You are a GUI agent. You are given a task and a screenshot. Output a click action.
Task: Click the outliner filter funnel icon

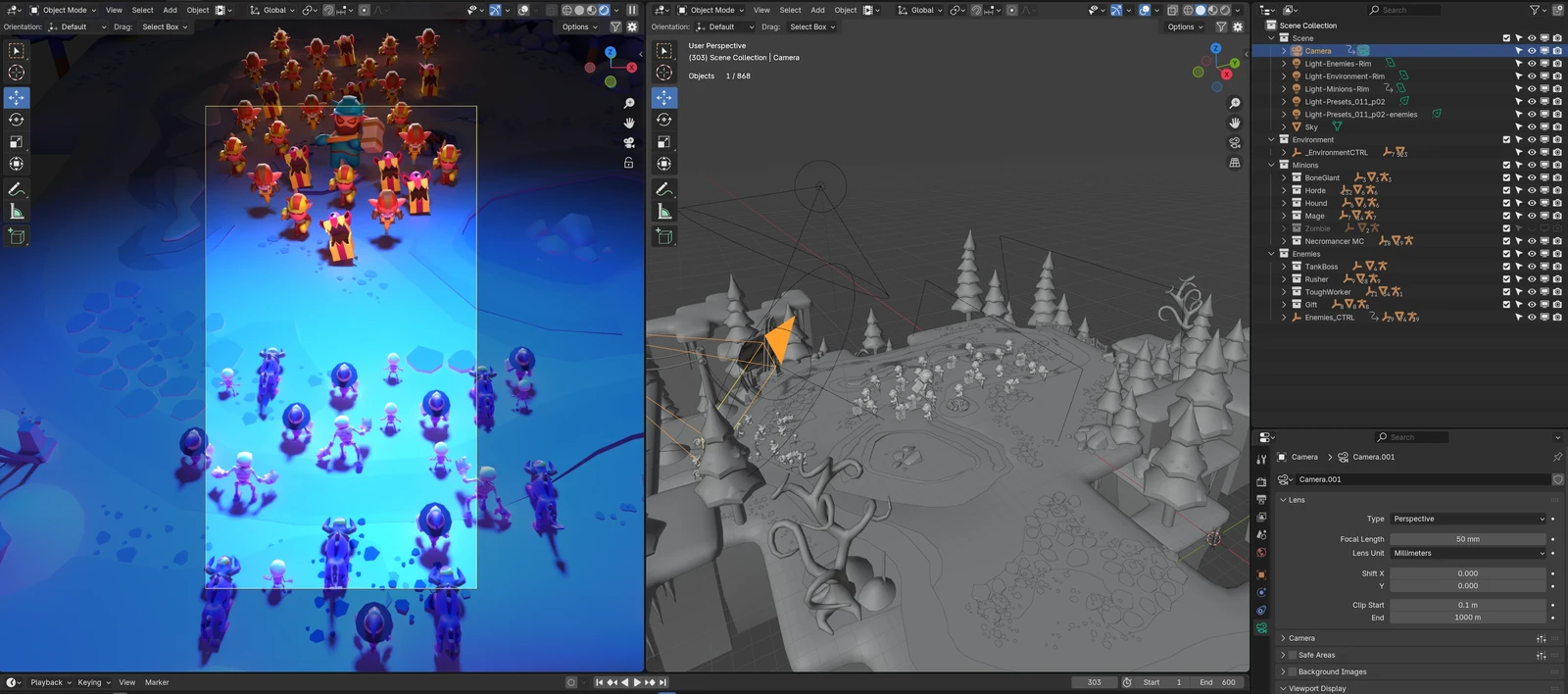(x=1536, y=10)
